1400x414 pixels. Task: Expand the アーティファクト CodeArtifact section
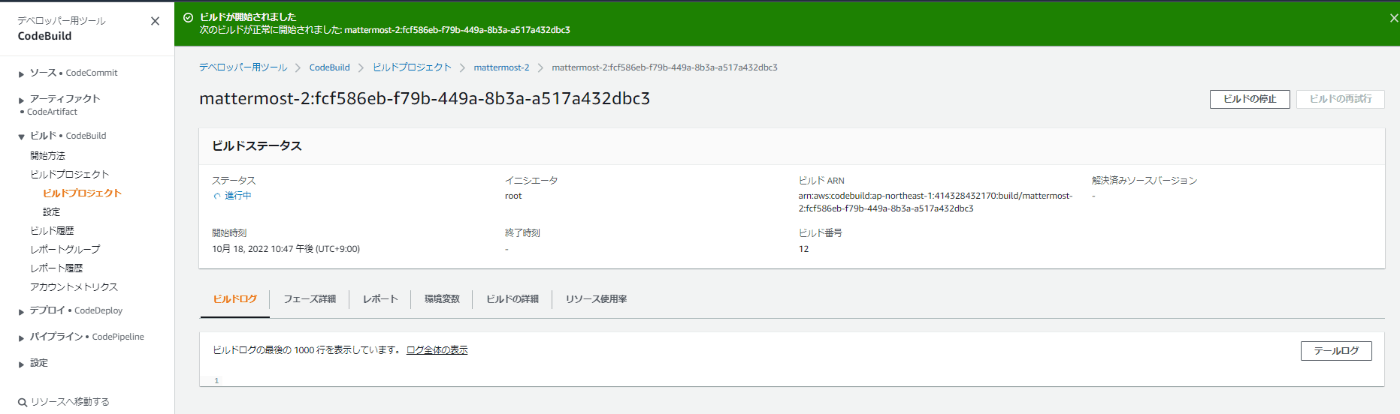point(21,100)
